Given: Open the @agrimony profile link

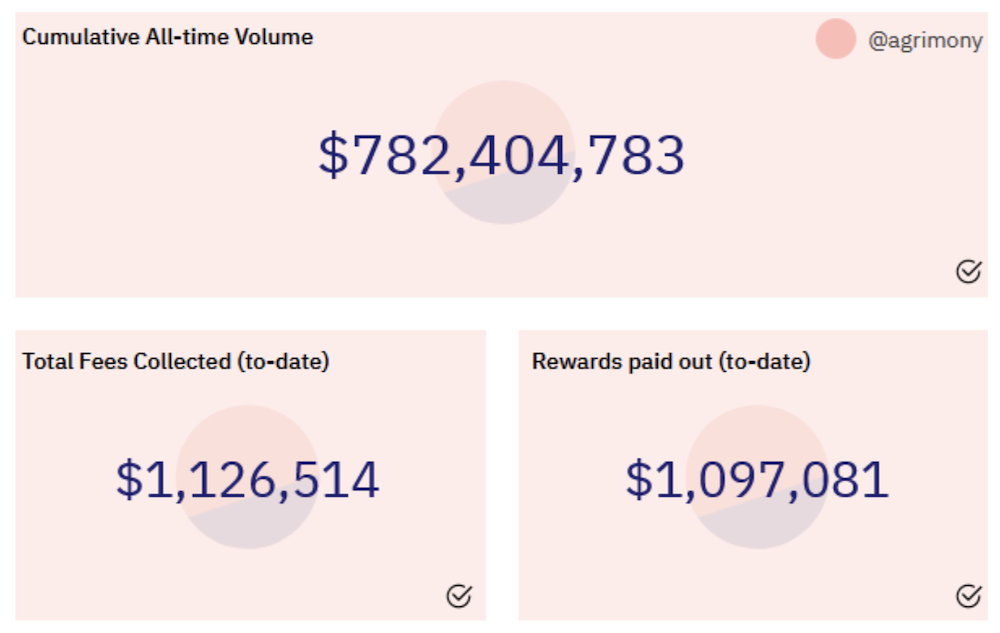Looking at the screenshot, I should 925,40.
